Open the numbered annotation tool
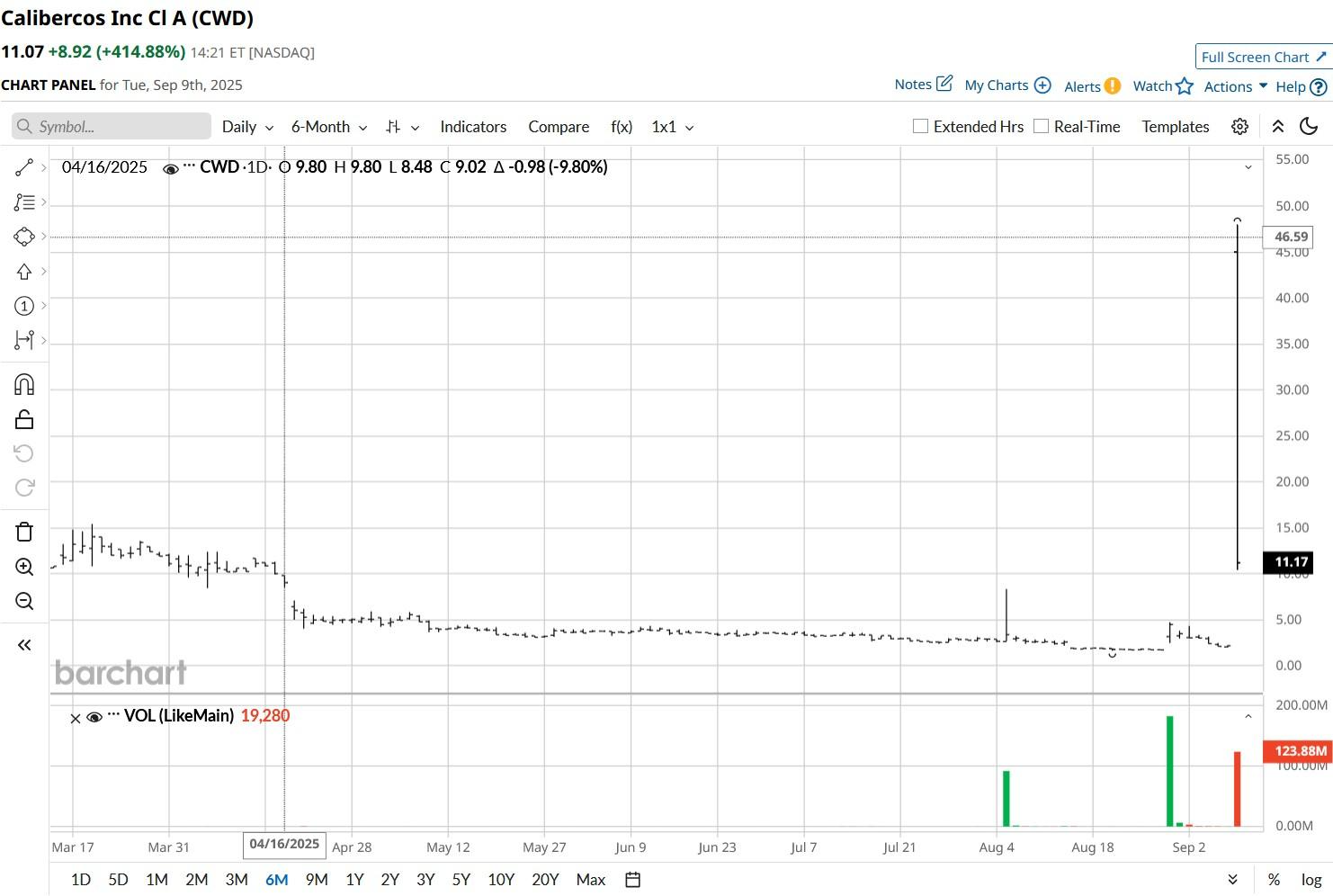The width and height of the screenshot is (1333, 896). click(x=24, y=306)
